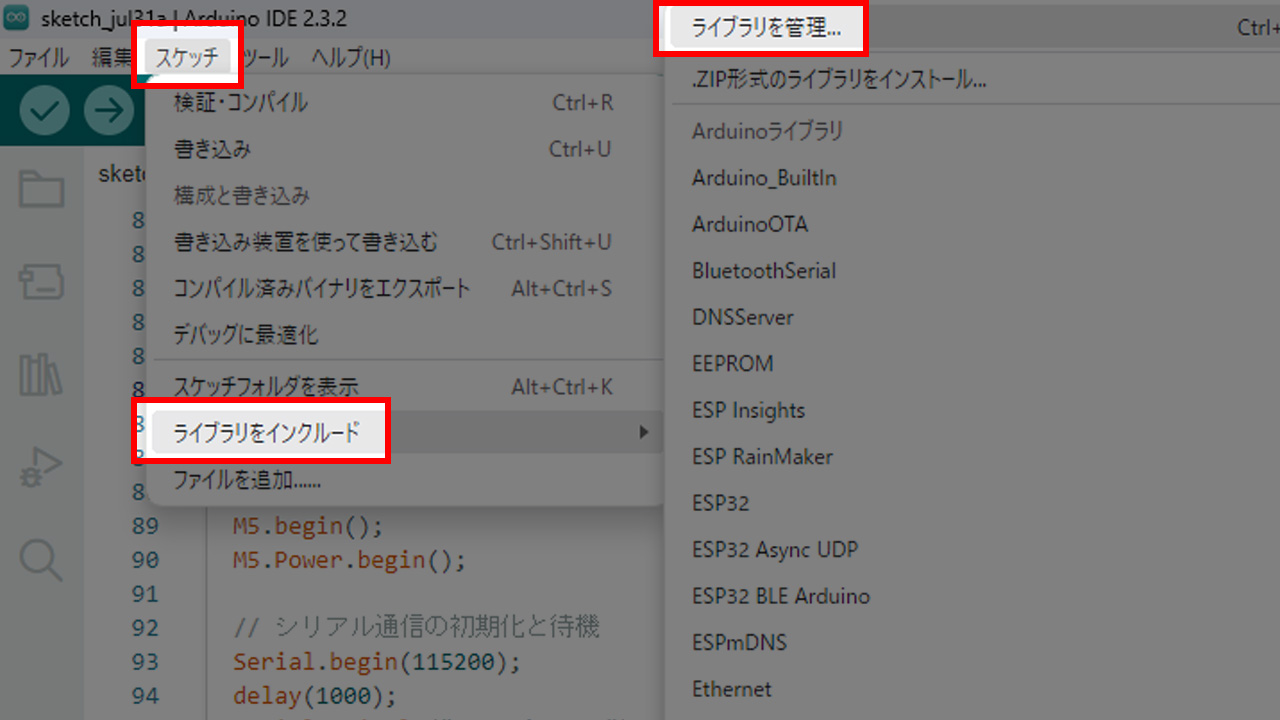
Task: Select 検証・コンパイル menu entry
Action: (241, 103)
